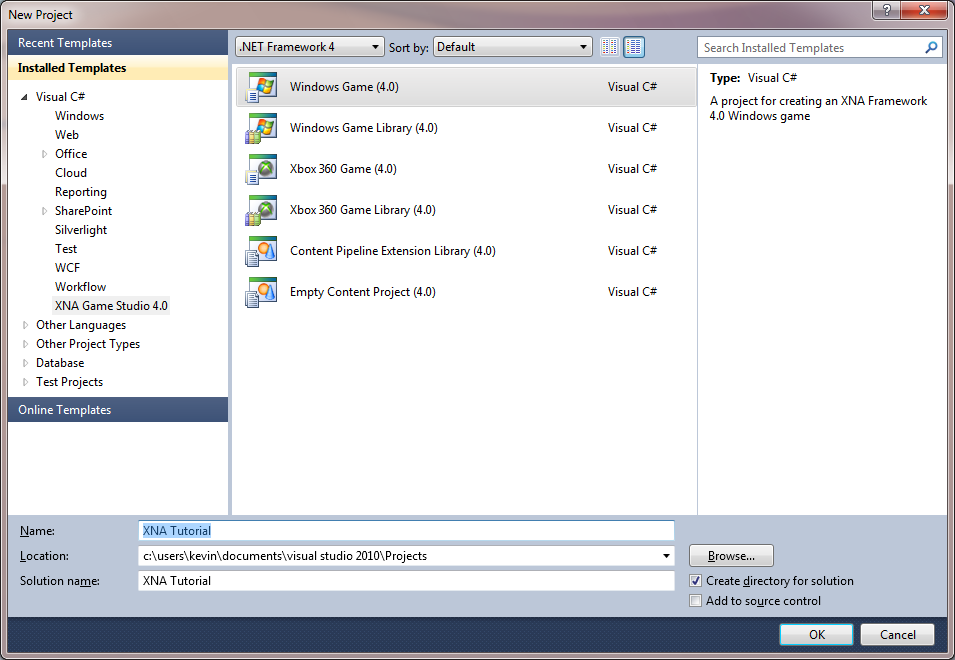955x660 pixels.
Task: Click the Empty Content Project icon
Action: tap(261, 292)
